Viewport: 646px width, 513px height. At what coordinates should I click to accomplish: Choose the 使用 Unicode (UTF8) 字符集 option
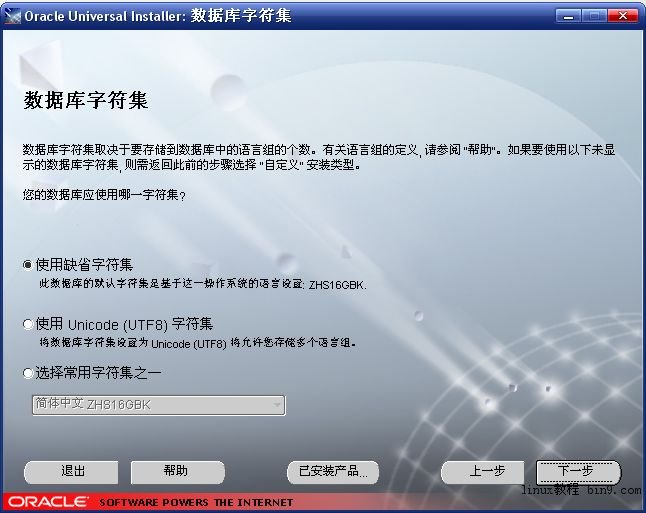[28, 324]
